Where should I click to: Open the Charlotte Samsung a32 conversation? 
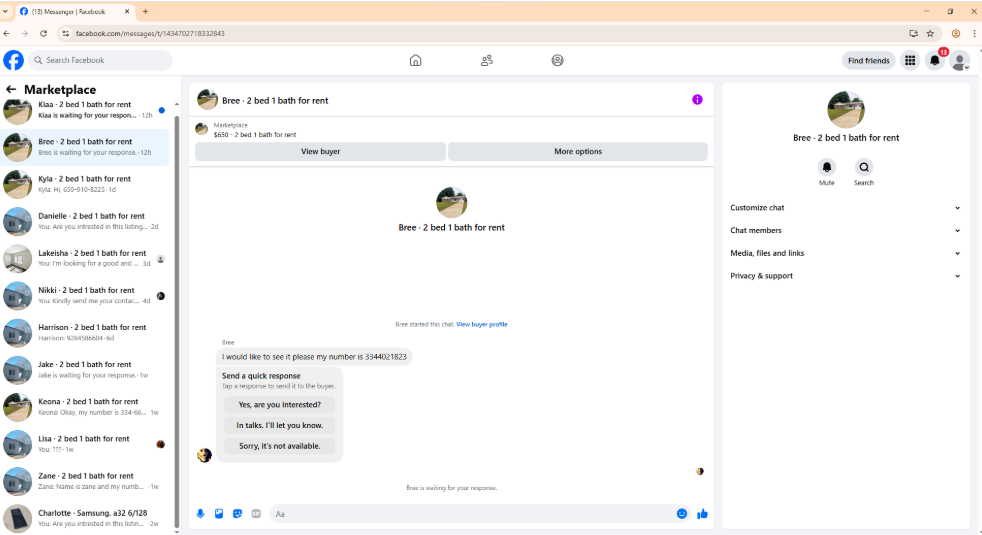[x=85, y=517]
